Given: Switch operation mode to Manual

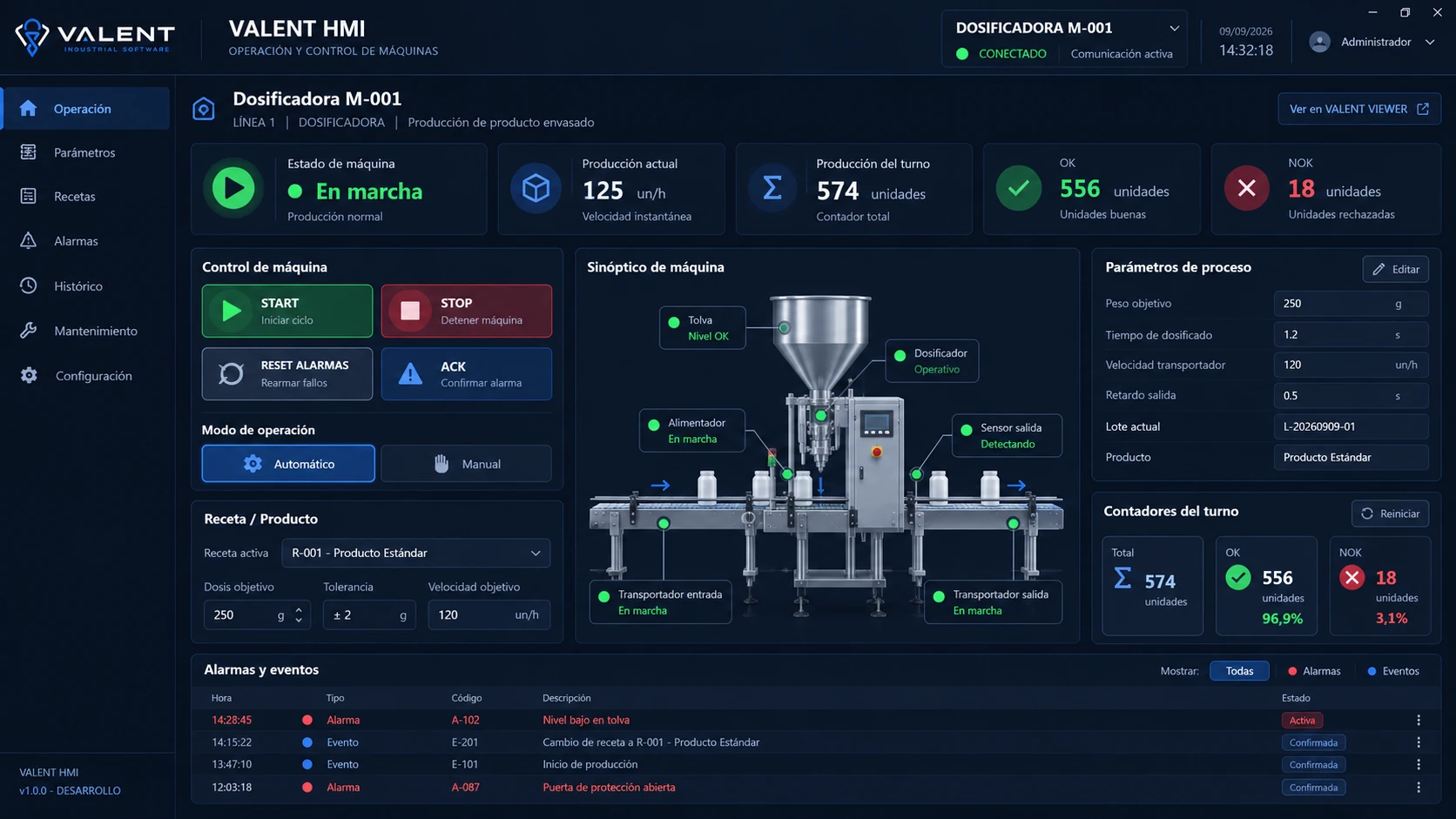Looking at the screenshot, I should point(466,464).
